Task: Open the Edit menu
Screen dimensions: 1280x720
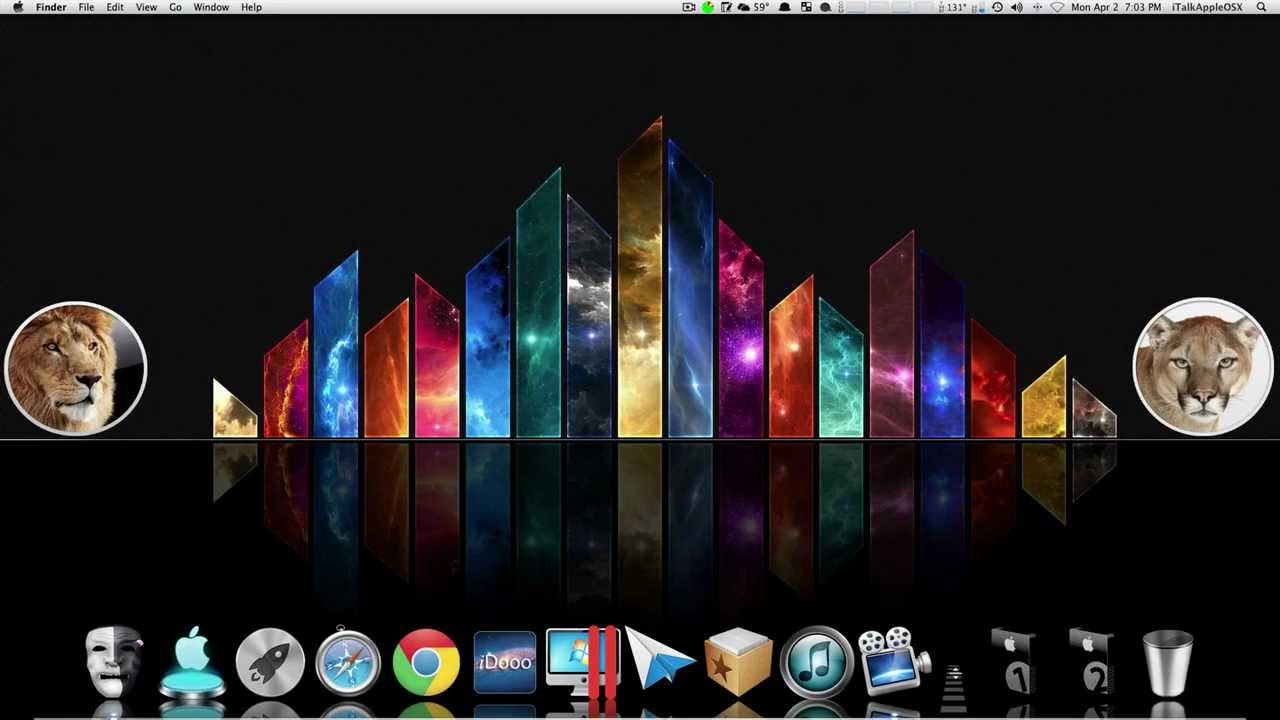Action: (116, 7)
